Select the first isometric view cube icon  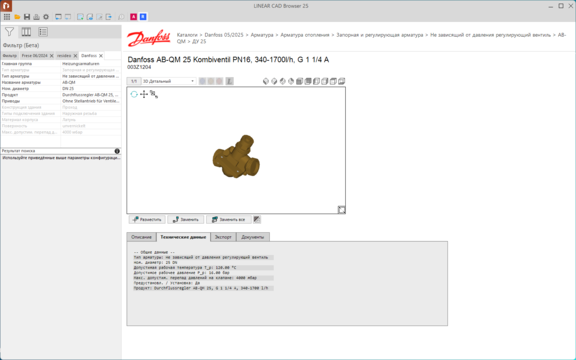[x=266, y=81]
